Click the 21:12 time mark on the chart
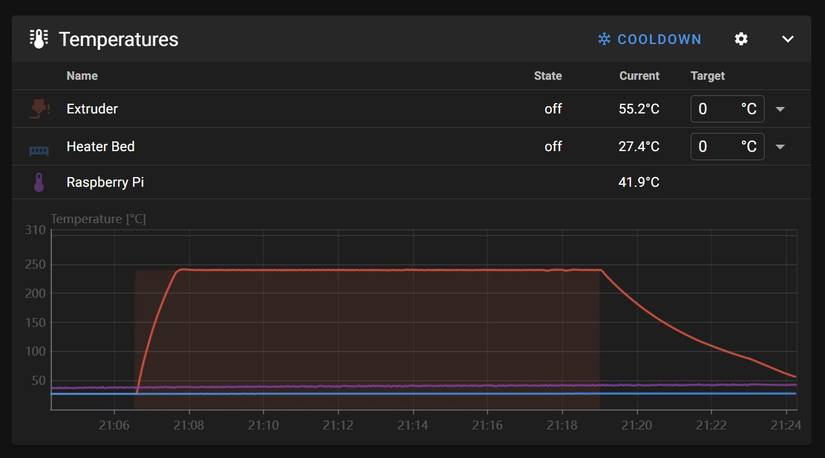Image resolution: width=825 pixels, height=458 pixels. pos(338,425)
